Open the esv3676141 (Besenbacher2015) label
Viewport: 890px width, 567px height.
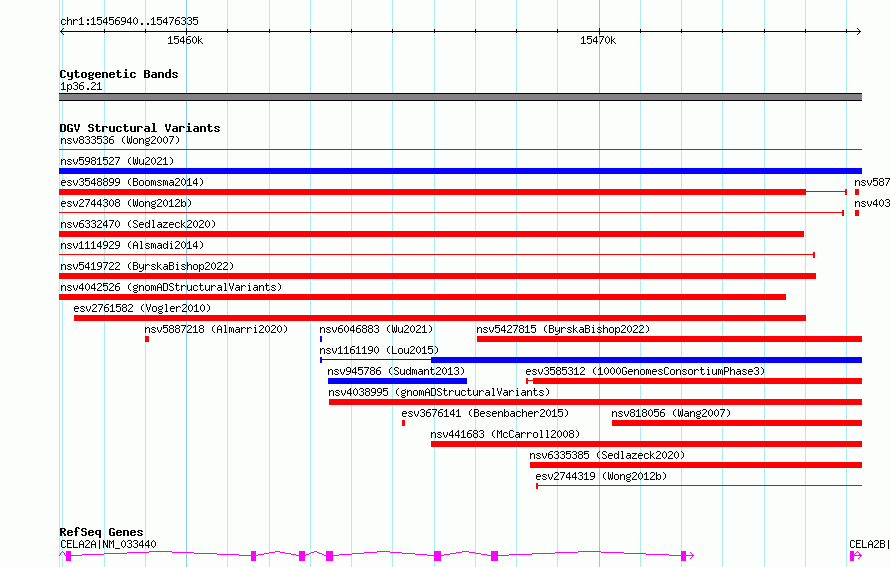(x=485, y=413)
